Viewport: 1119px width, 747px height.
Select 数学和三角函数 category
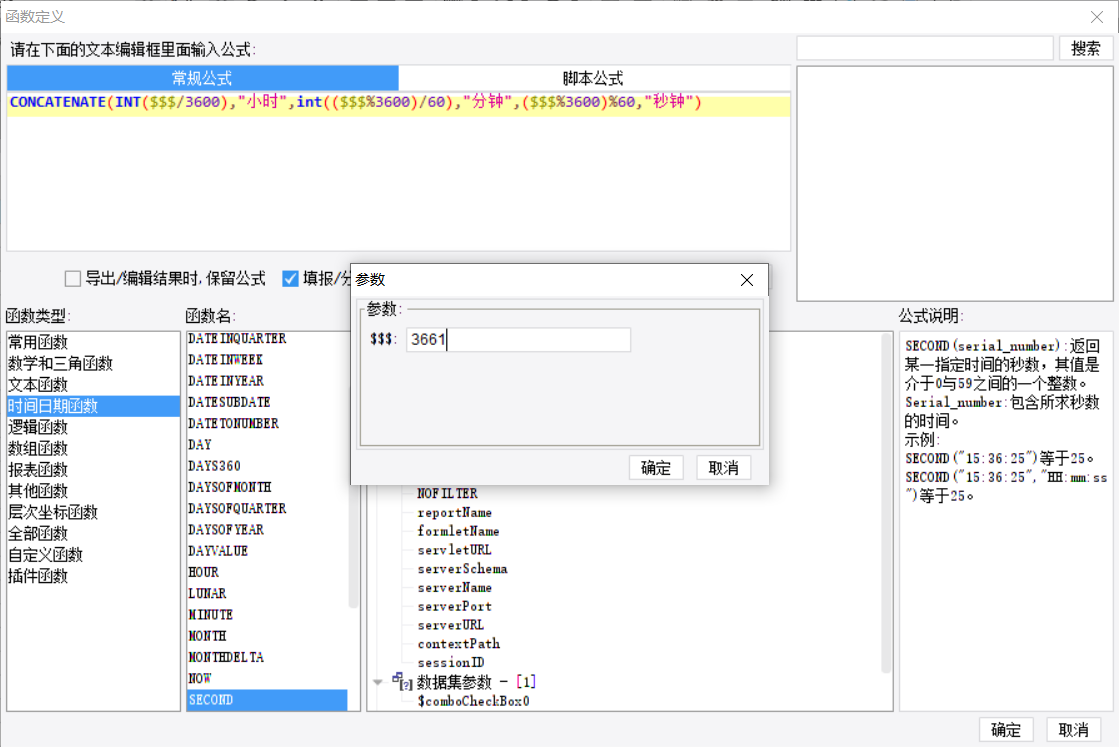93,363
